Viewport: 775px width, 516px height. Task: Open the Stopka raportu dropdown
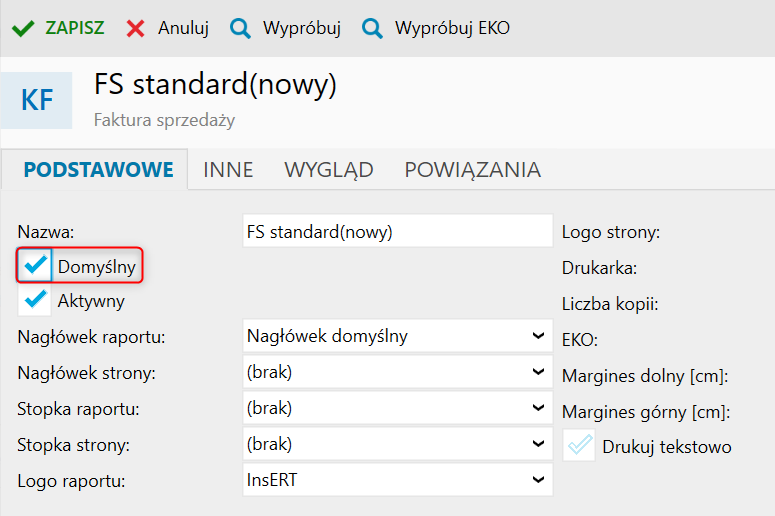pyautogui.click(x=398, y=408)
